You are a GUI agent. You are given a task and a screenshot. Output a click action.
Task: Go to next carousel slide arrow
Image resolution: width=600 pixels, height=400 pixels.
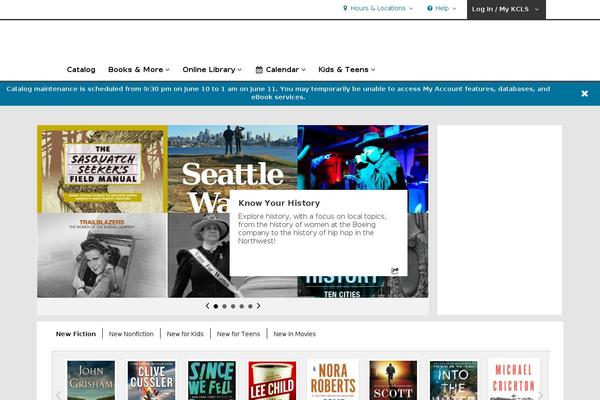(259, 306)
